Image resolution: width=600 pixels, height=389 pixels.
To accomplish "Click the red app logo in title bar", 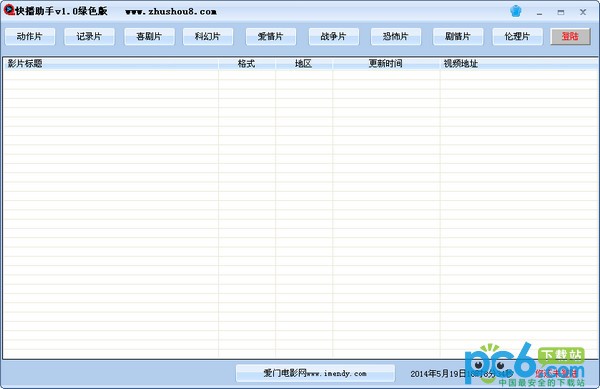I will tap(9, 10).
